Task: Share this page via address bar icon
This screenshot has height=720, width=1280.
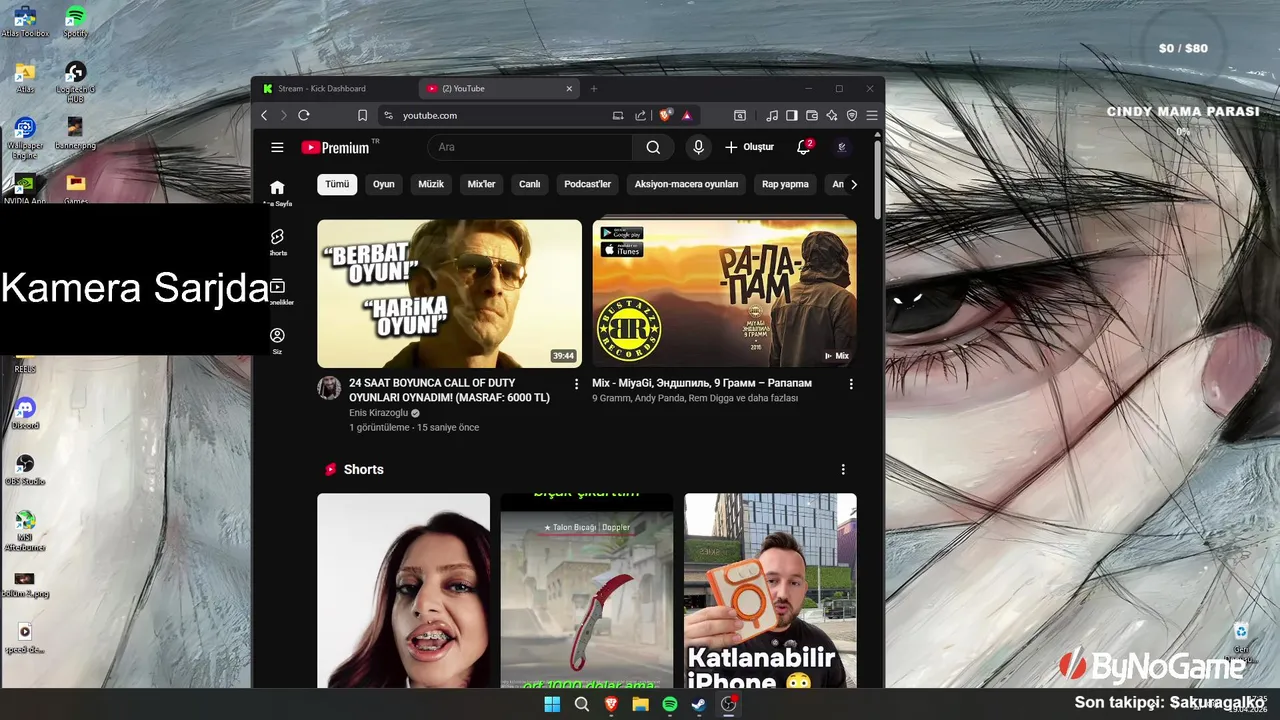Action: (x=640, y=115)
